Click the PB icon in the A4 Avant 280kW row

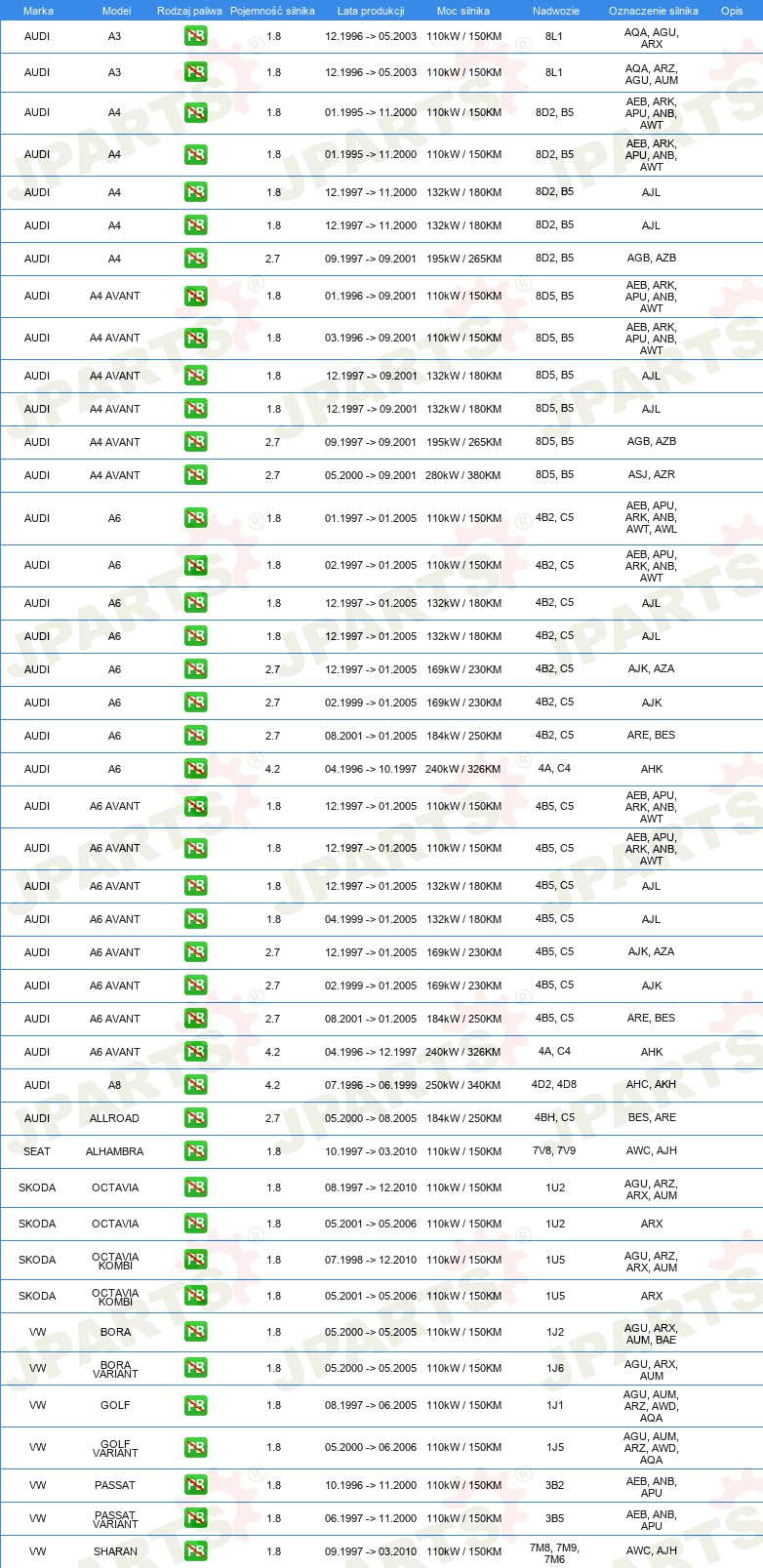[x=196, y=475]
